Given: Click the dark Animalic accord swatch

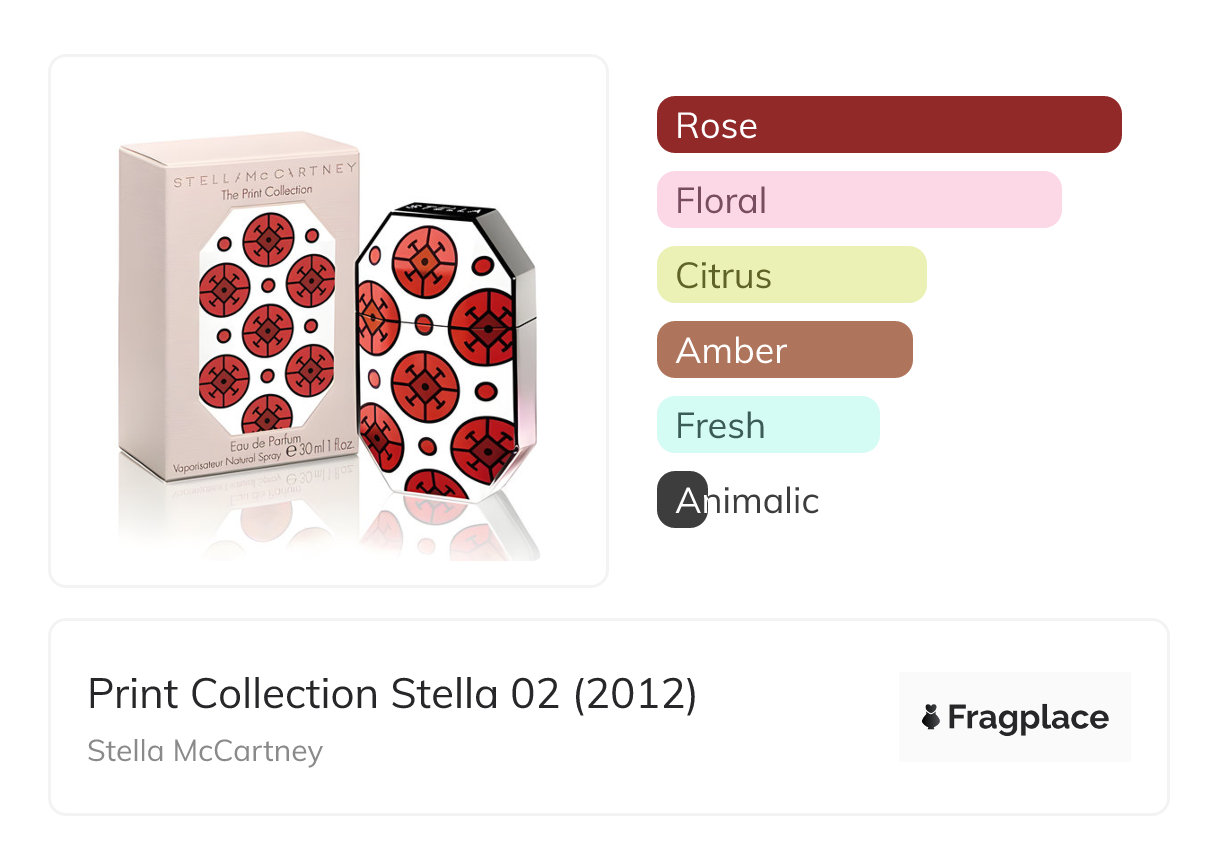Looking at the screenshot, I should coord(682,499).
